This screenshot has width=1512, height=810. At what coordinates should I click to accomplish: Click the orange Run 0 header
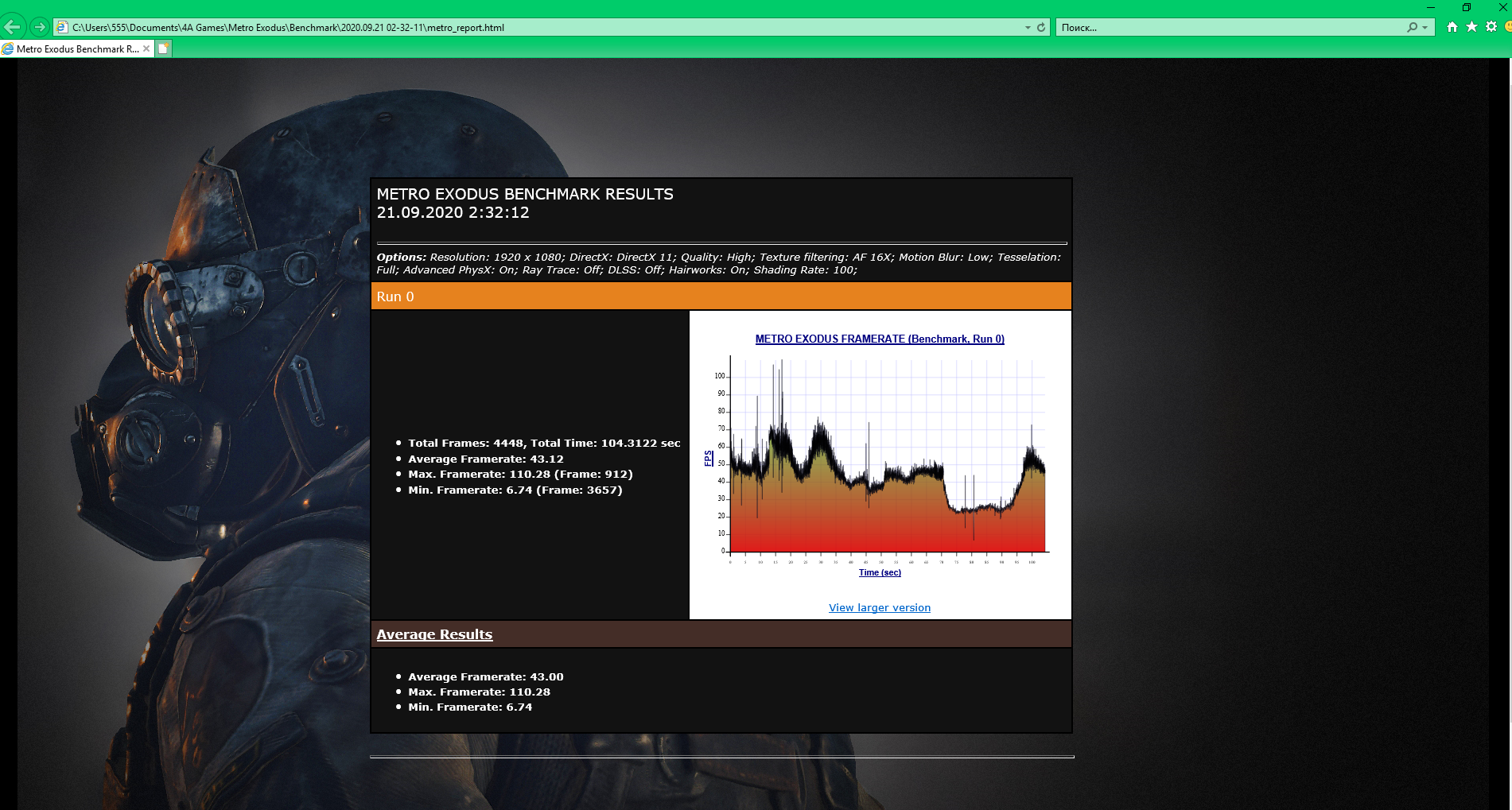pos(721,296)
